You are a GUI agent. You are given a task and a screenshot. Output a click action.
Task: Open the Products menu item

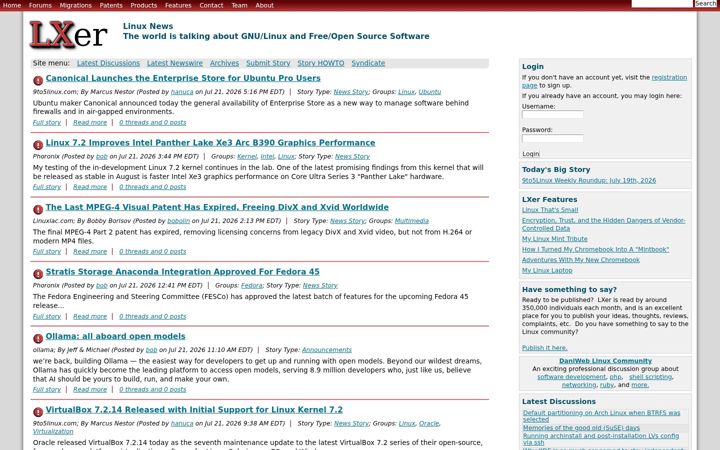coord(144,5)
